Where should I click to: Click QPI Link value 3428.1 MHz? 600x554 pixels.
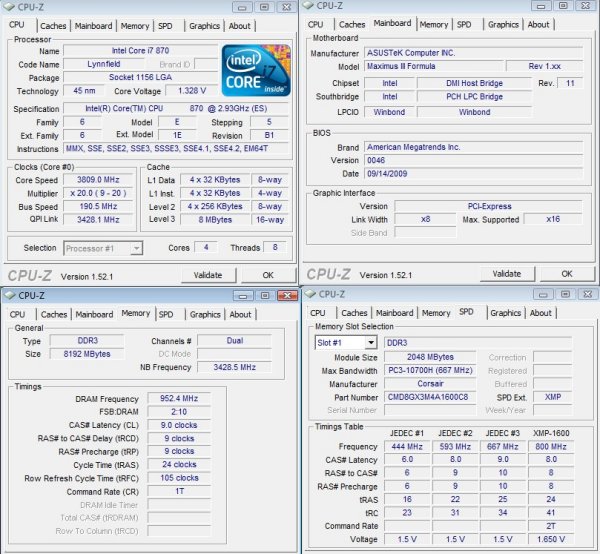tap(98, 220)
